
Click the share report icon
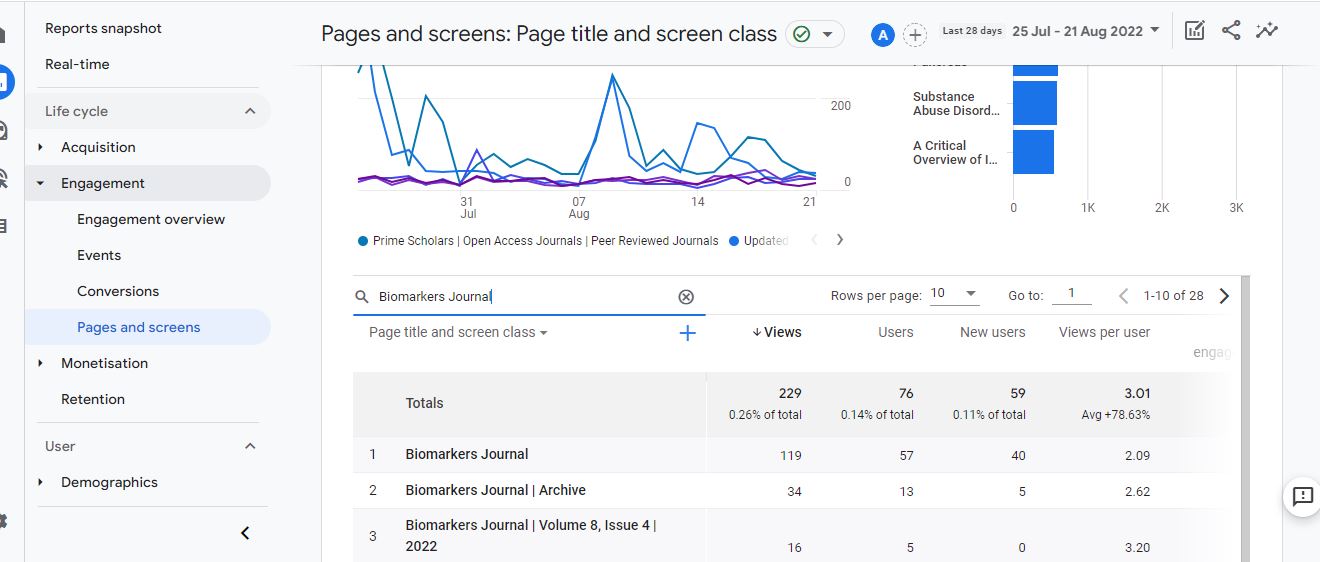(1231, 31)
